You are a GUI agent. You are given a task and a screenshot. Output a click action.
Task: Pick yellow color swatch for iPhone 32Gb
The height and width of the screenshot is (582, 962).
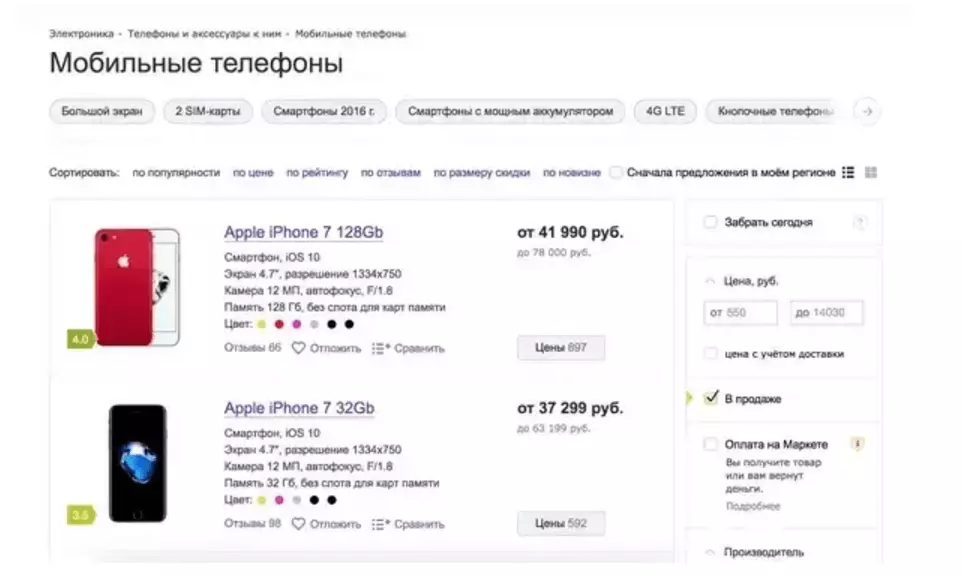[262, 500]
